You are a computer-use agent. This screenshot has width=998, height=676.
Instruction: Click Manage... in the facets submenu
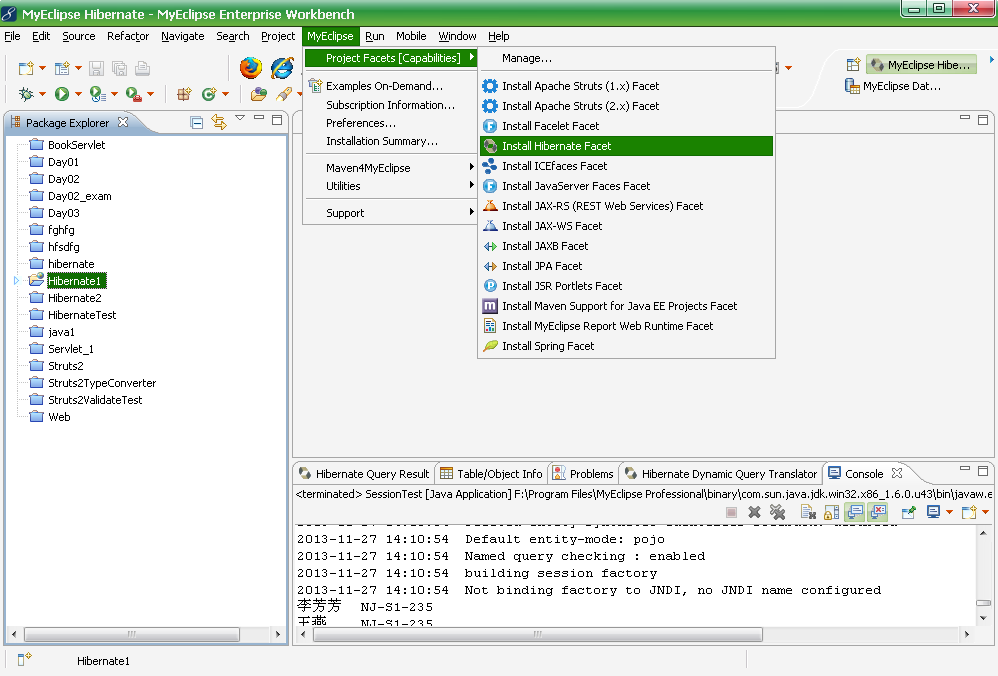tap(626, 58)
